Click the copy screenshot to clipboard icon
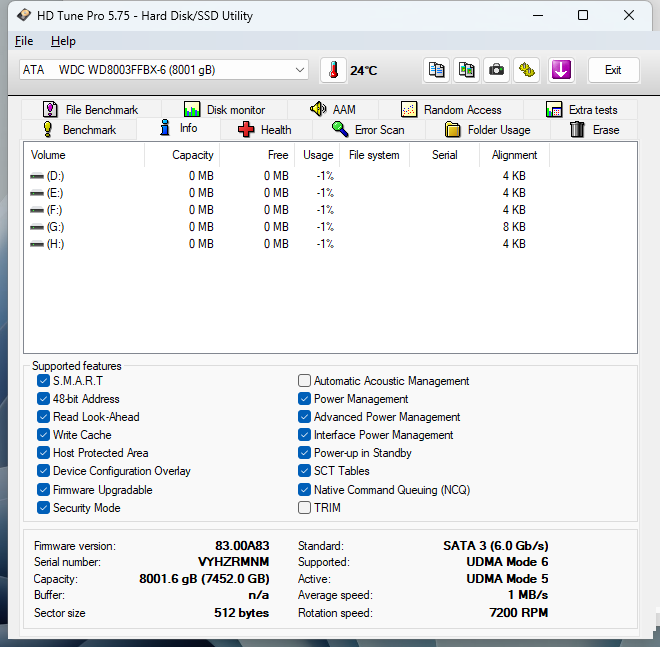This screenshot has height=647, width=660. point(466,70)
